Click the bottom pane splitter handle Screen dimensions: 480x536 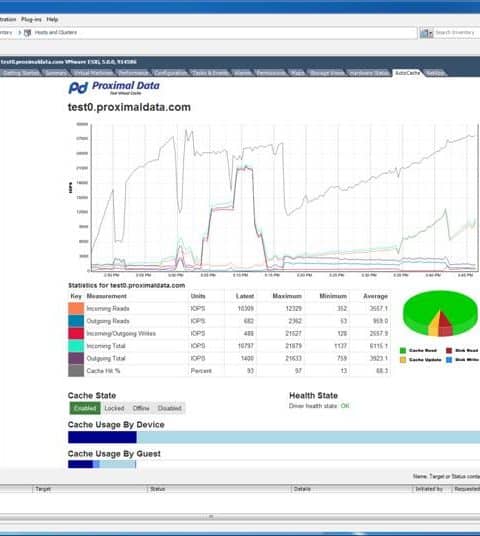tap(211, 516)
